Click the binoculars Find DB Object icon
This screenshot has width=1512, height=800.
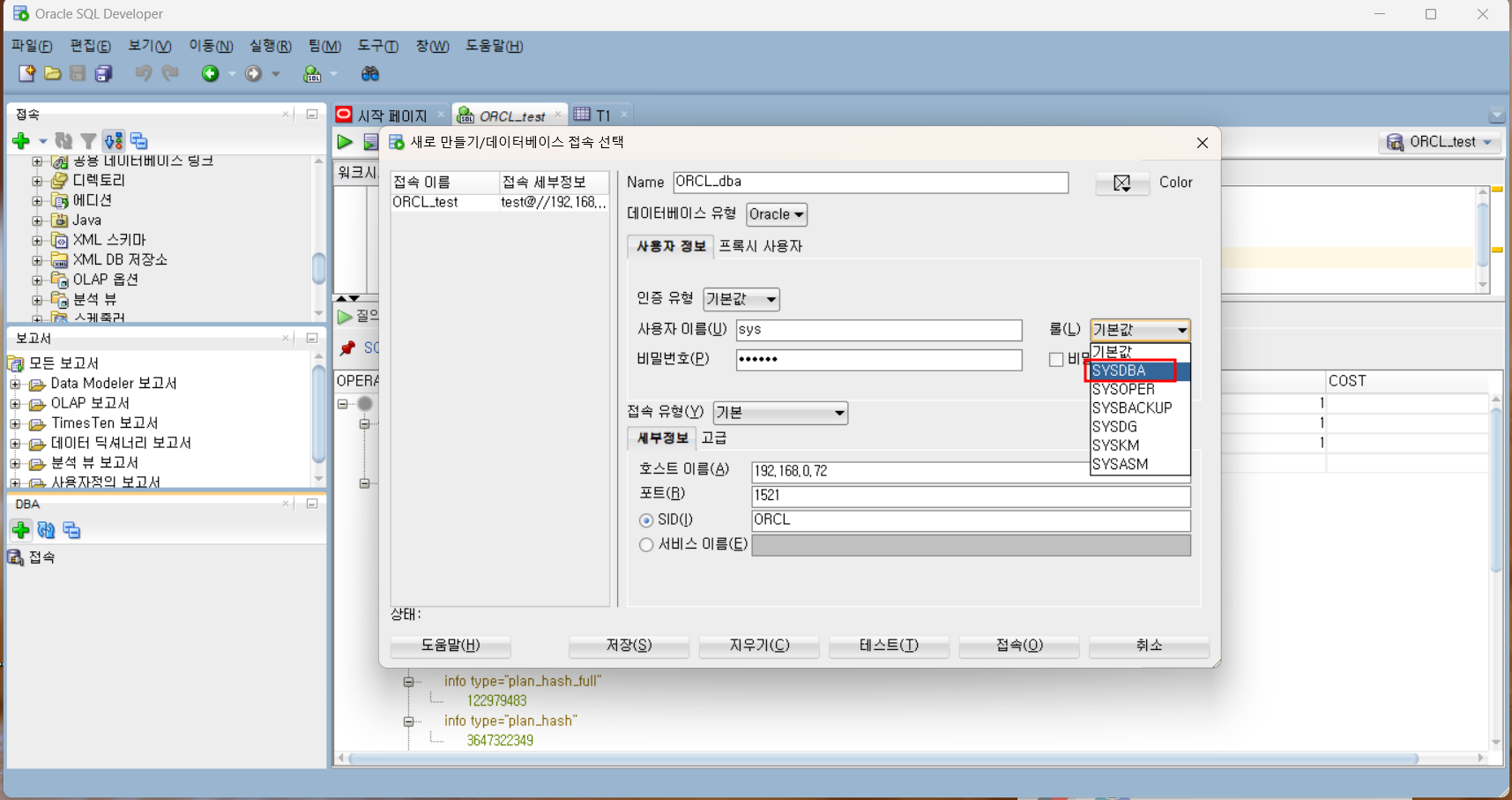[x=370, y=74]
